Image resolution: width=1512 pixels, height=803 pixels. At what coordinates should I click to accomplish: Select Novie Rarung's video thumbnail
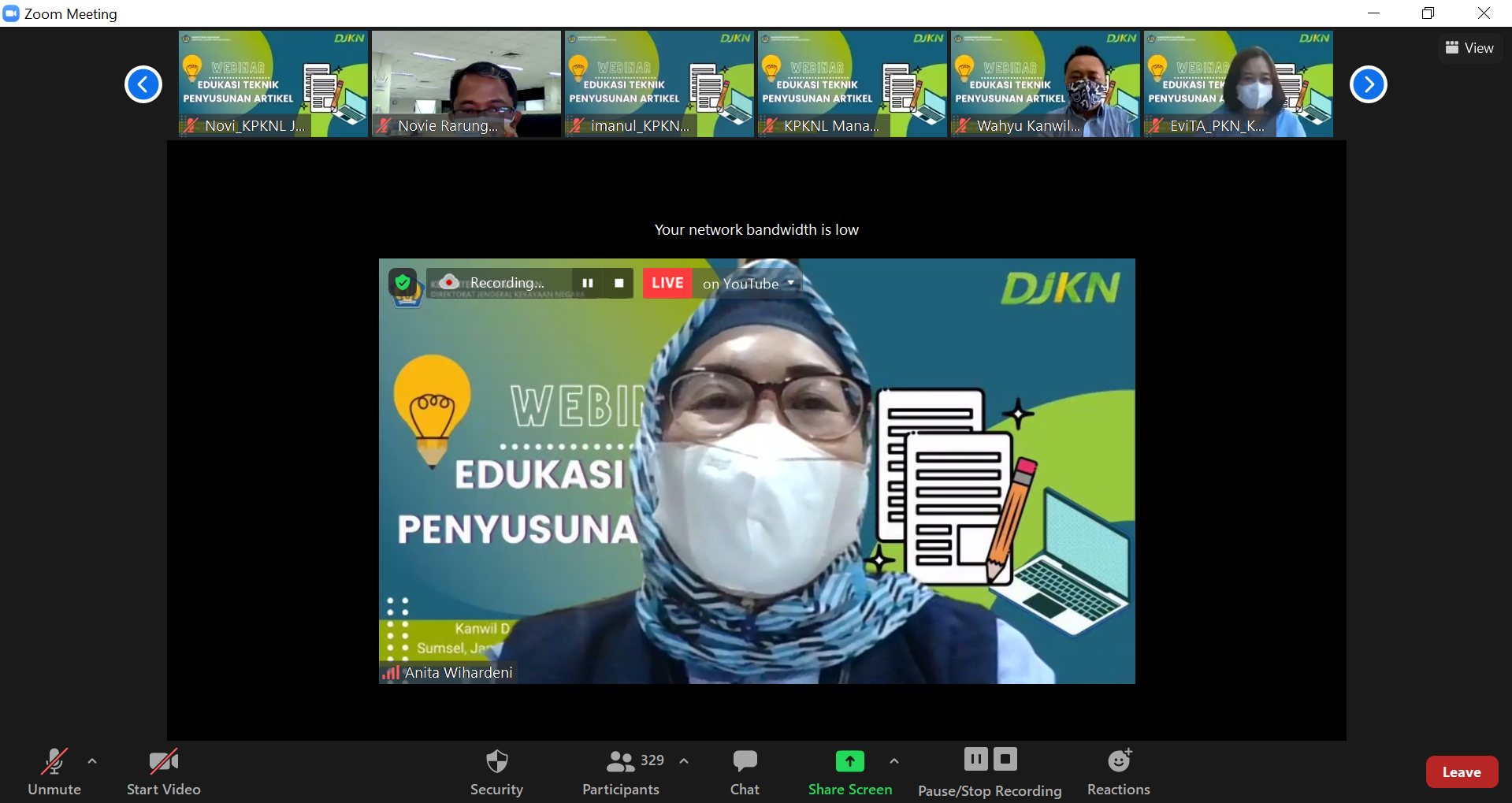(x=466, y=84)
